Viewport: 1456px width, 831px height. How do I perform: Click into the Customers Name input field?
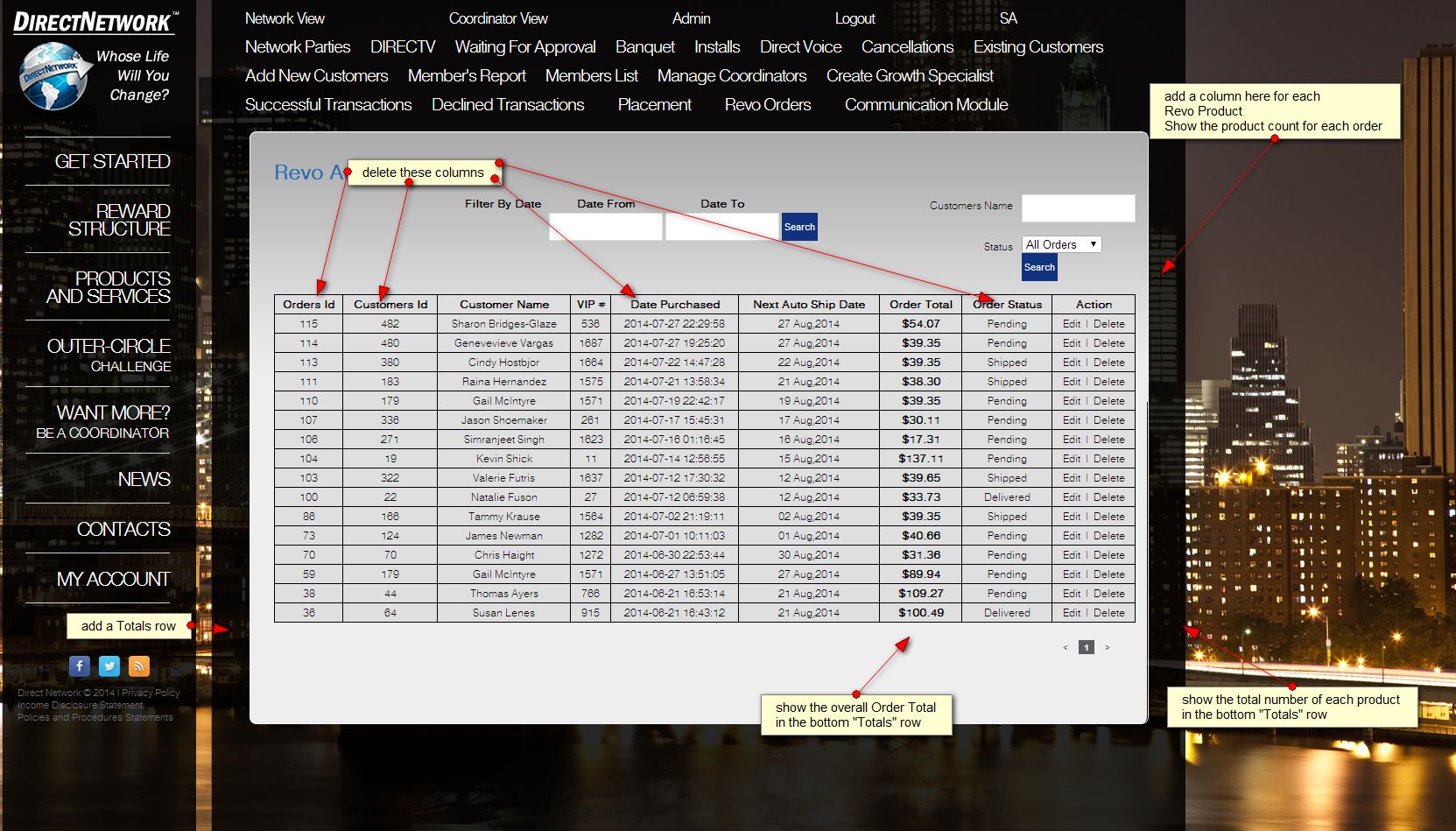pyautogui.click(x=1079, y=208)
